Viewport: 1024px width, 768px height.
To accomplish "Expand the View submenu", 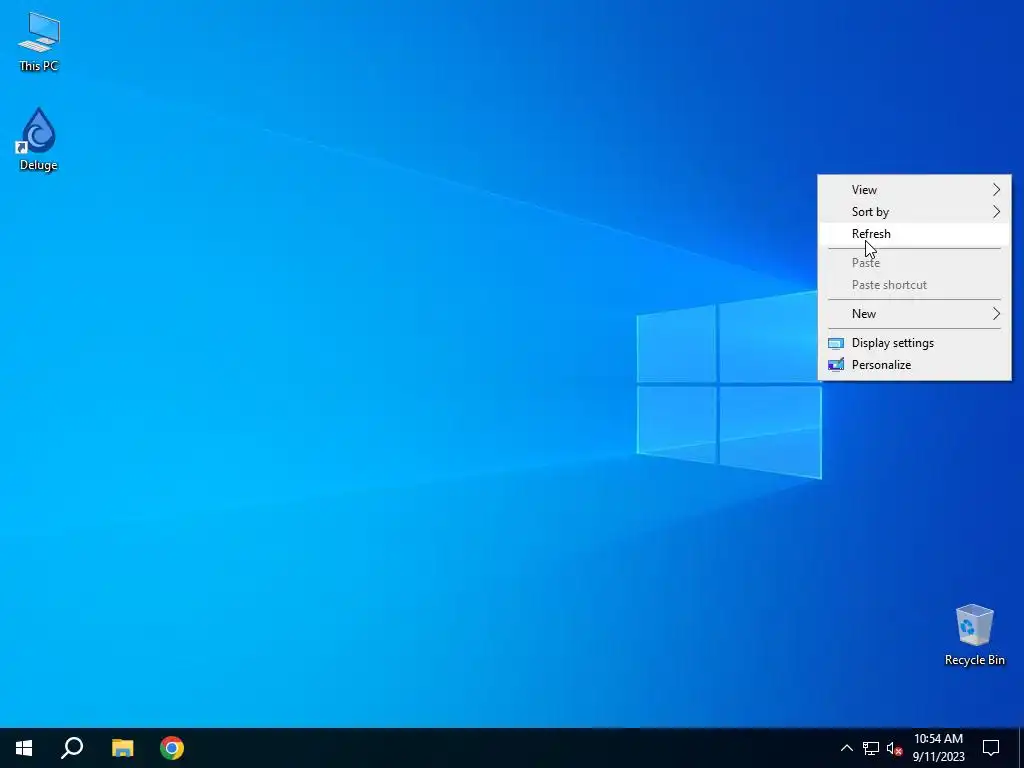I will click(914, 189).
